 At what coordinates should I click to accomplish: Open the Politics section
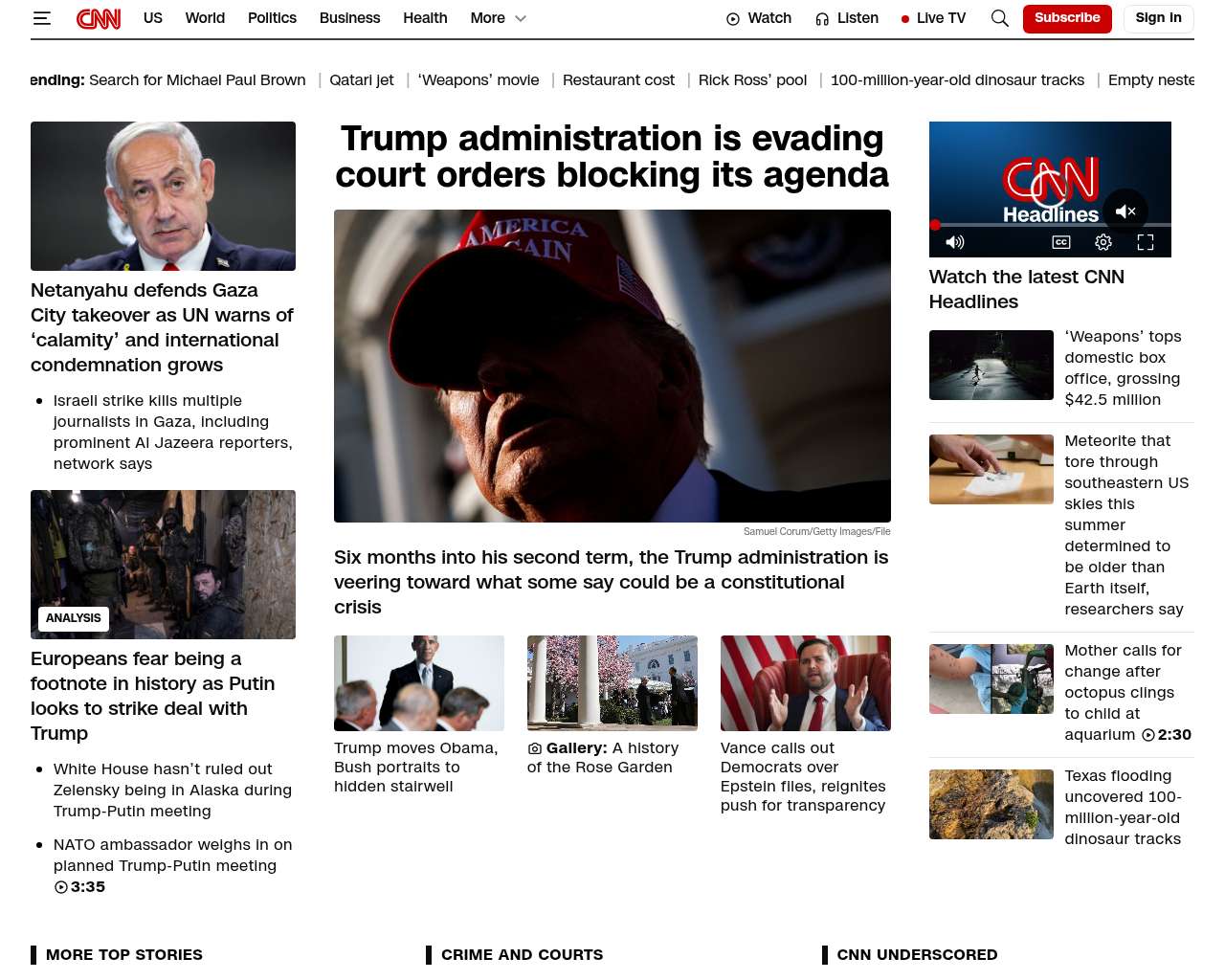point(272,18)
